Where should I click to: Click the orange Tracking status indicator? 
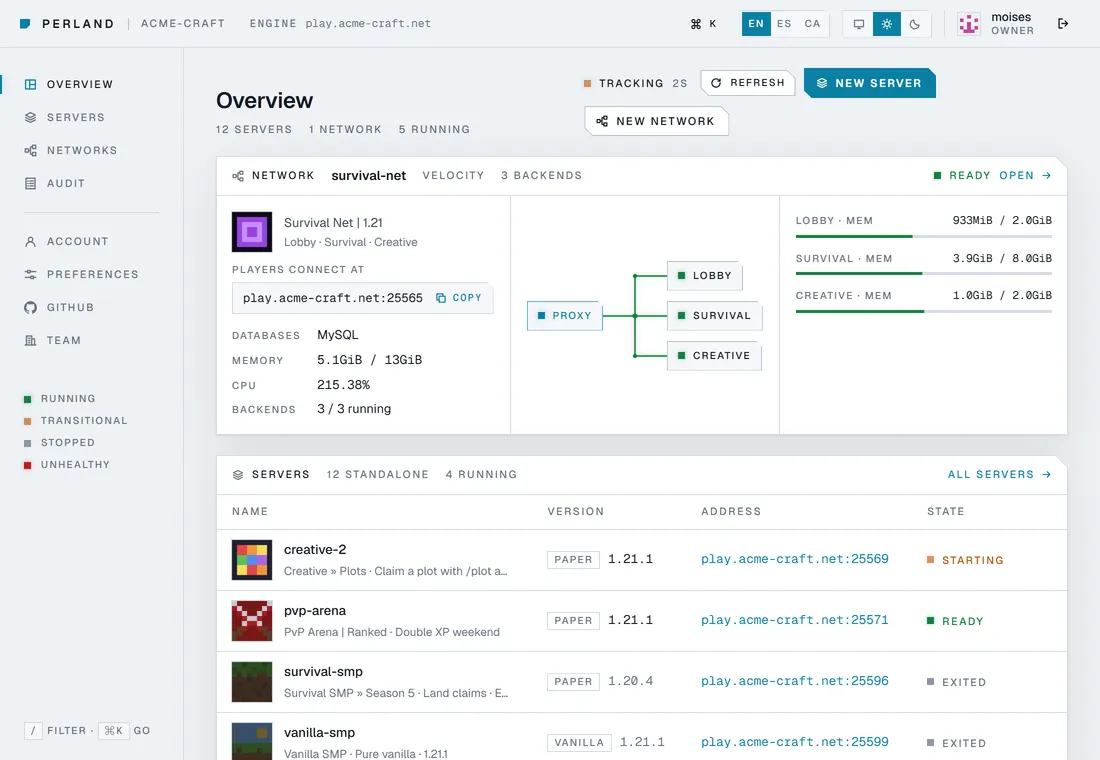[587, 84]
